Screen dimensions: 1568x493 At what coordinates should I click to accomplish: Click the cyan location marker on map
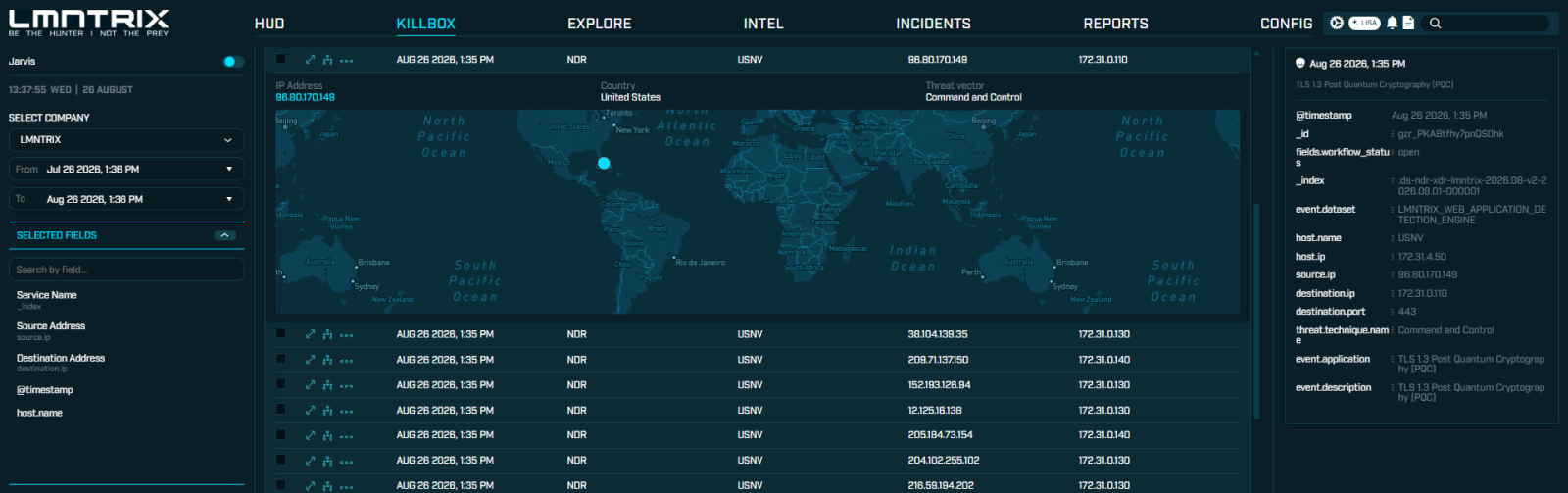coord(604,163)
